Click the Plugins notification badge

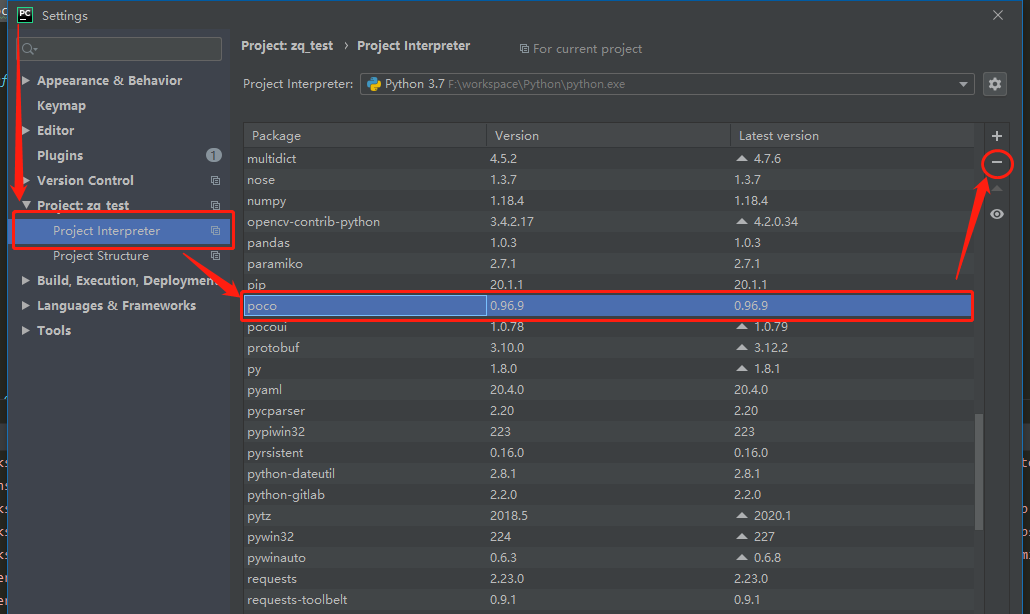point(213,155)
